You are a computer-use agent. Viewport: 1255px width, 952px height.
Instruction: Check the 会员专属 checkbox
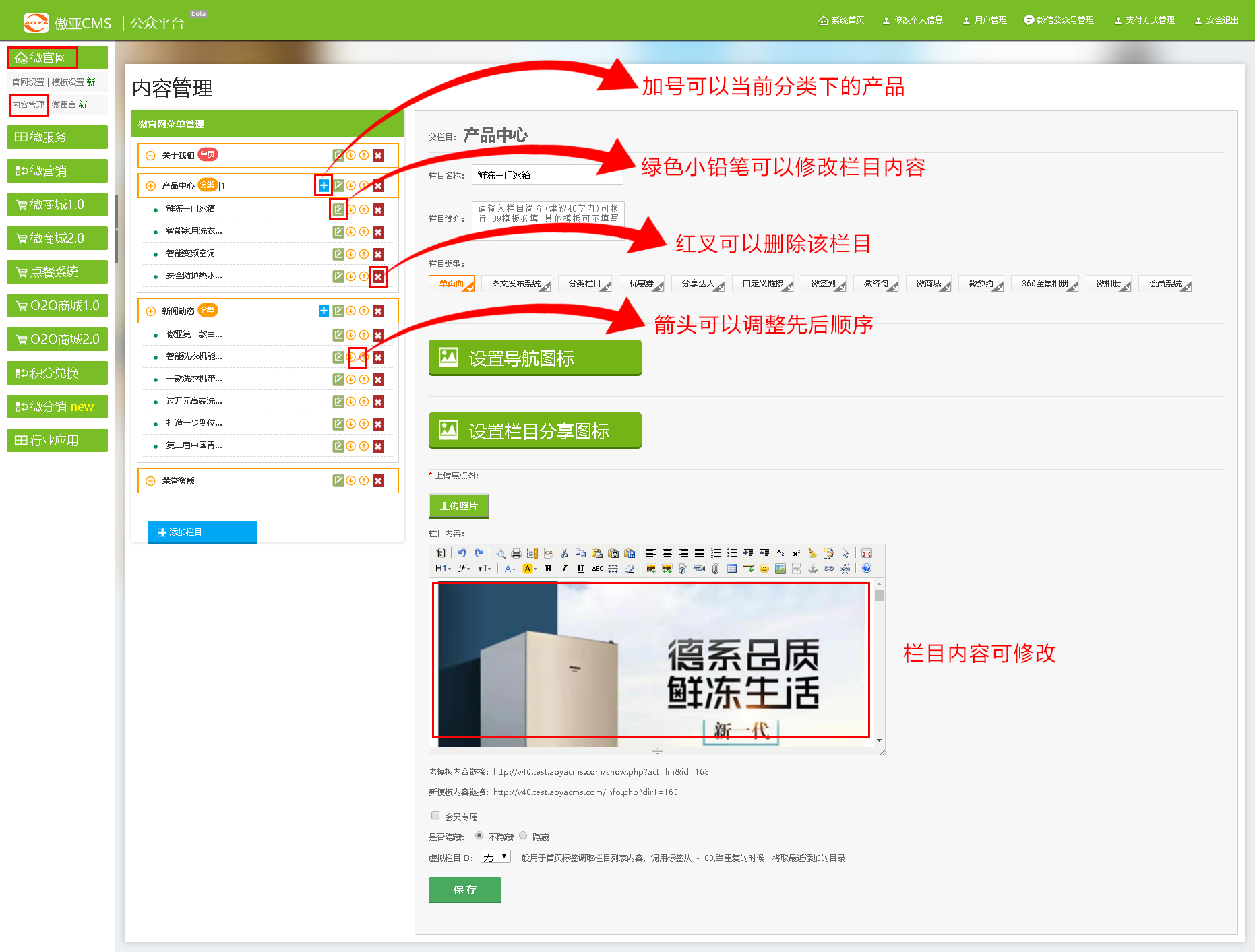tap(435, 815)
